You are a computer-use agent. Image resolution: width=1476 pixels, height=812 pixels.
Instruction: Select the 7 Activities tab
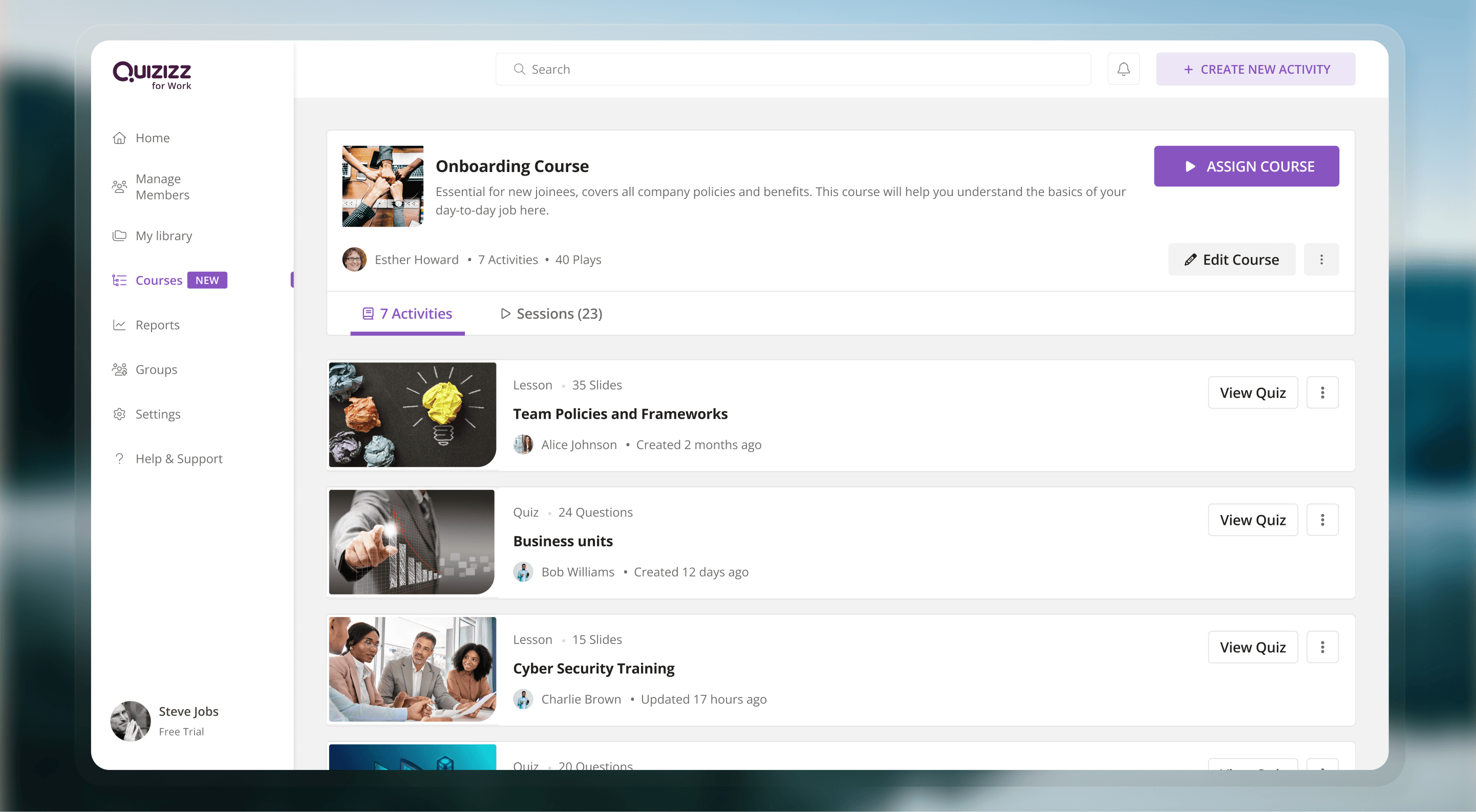pyautogui.click(x=408, y=313)
